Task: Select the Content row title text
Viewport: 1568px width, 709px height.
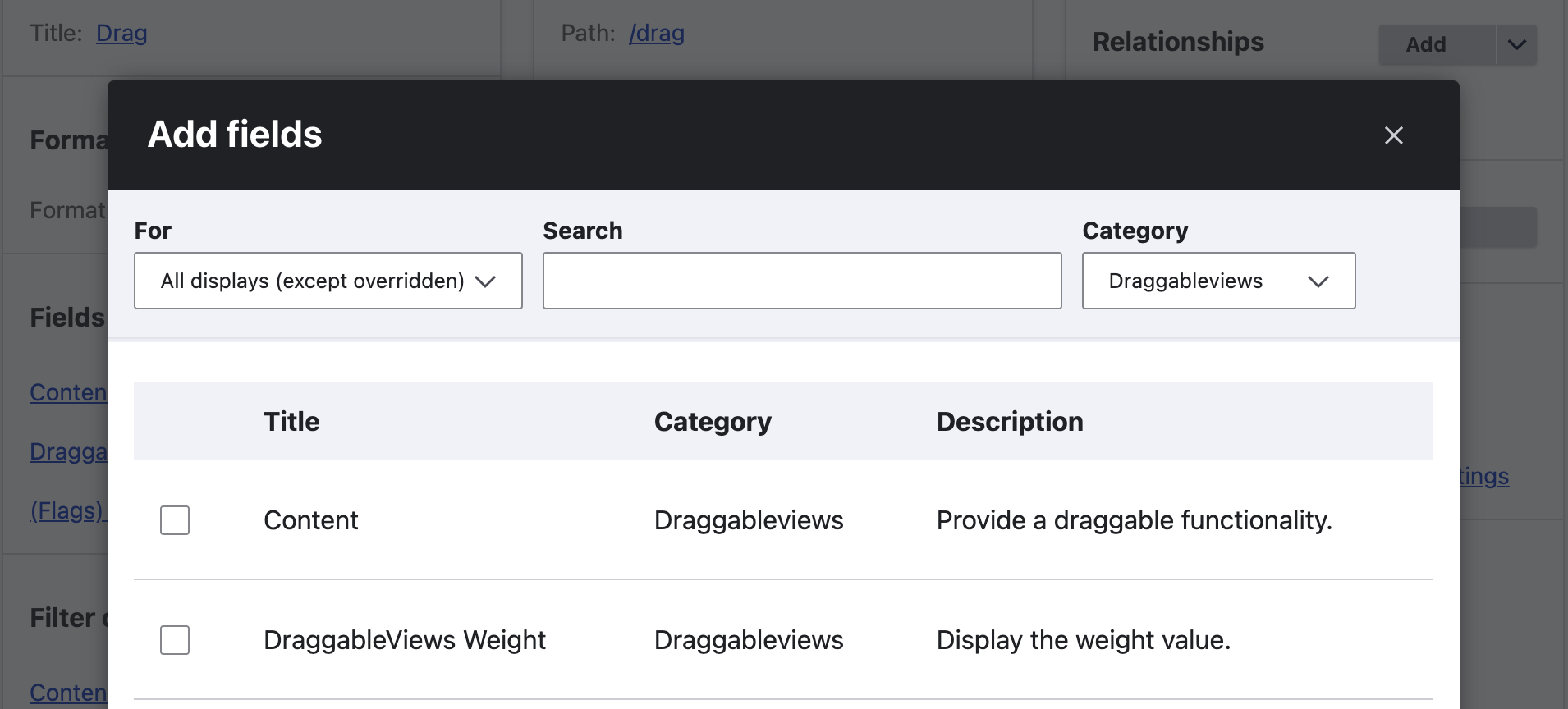Action: [310, 520]
